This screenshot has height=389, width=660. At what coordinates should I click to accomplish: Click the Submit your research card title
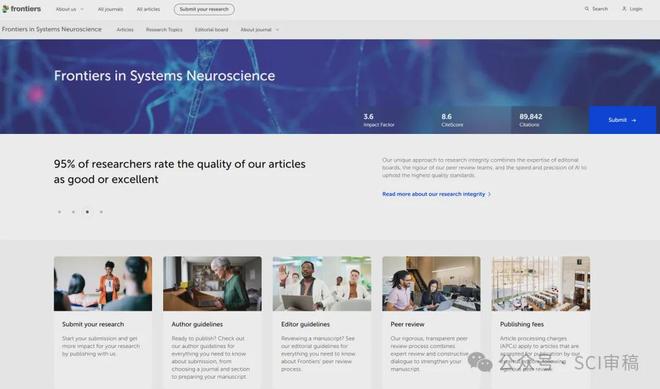point(93,324)
